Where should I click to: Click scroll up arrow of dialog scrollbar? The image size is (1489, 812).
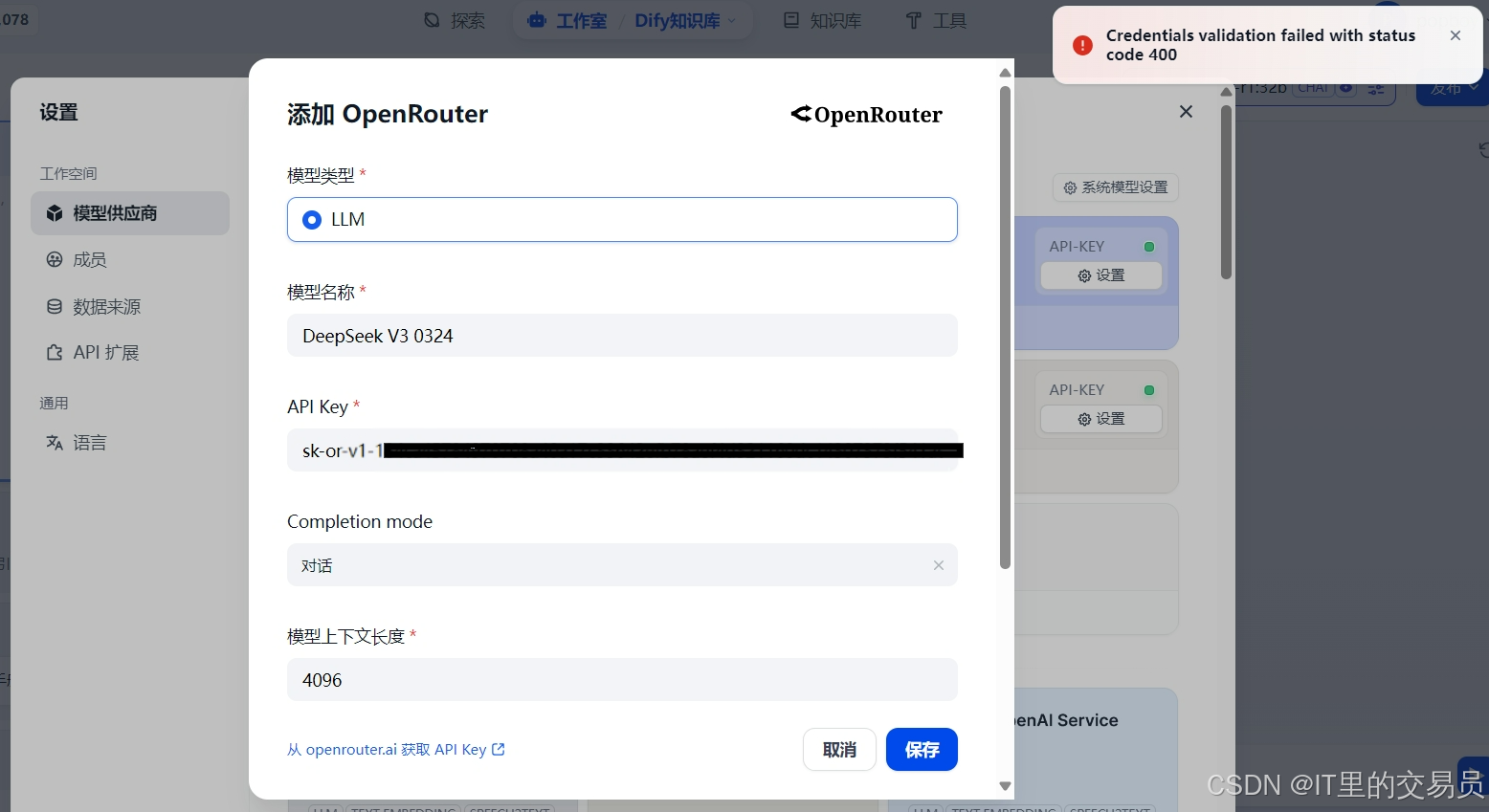1005,73
